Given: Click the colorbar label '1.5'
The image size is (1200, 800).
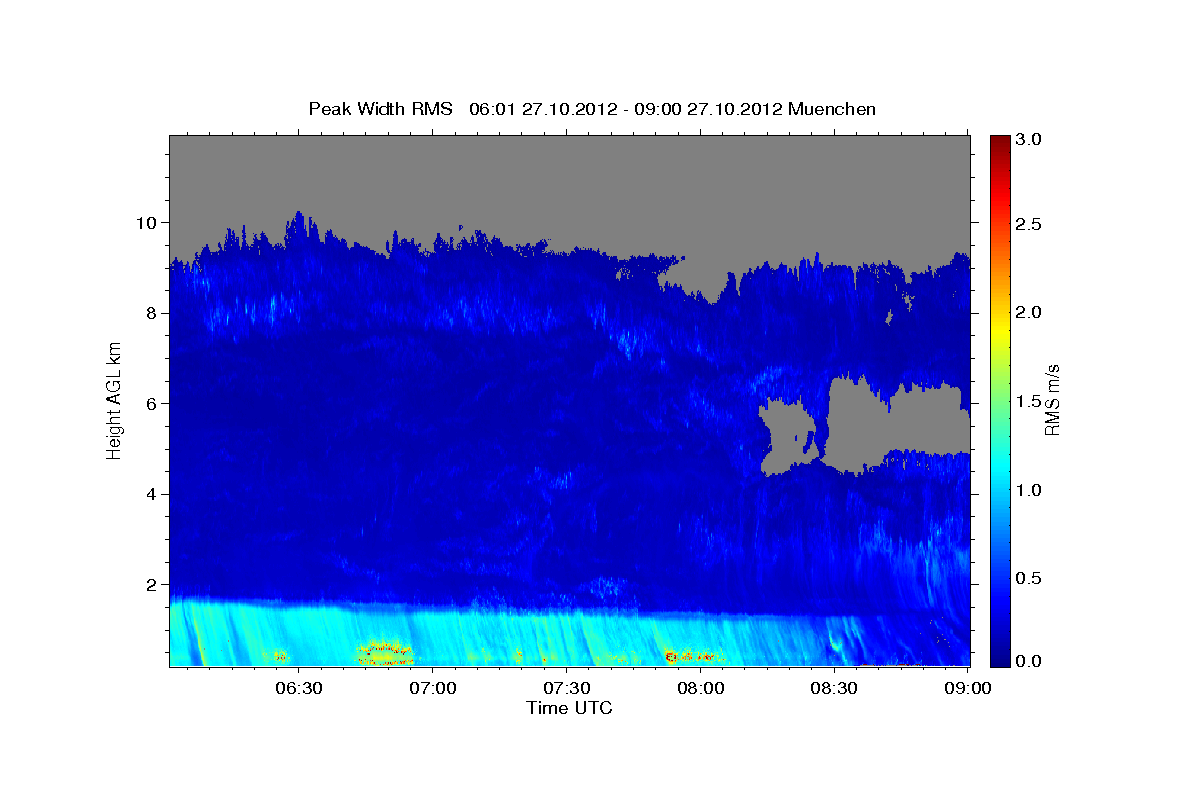Looking at the screenshot, I should pyautogui.click(x=1030, y=401).
